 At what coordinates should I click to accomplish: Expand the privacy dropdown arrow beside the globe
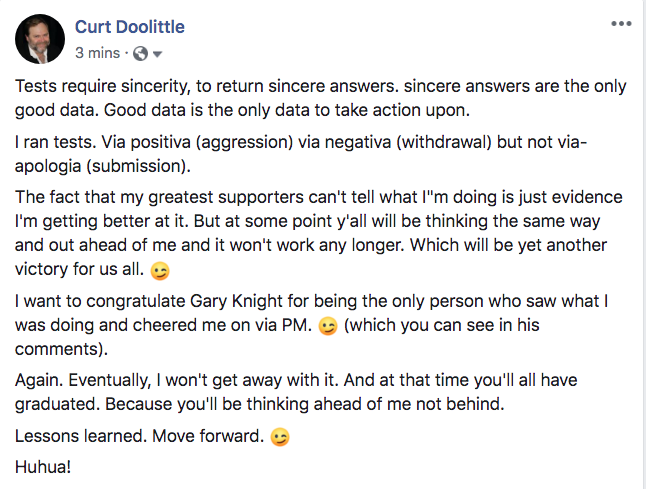[158, 53]
